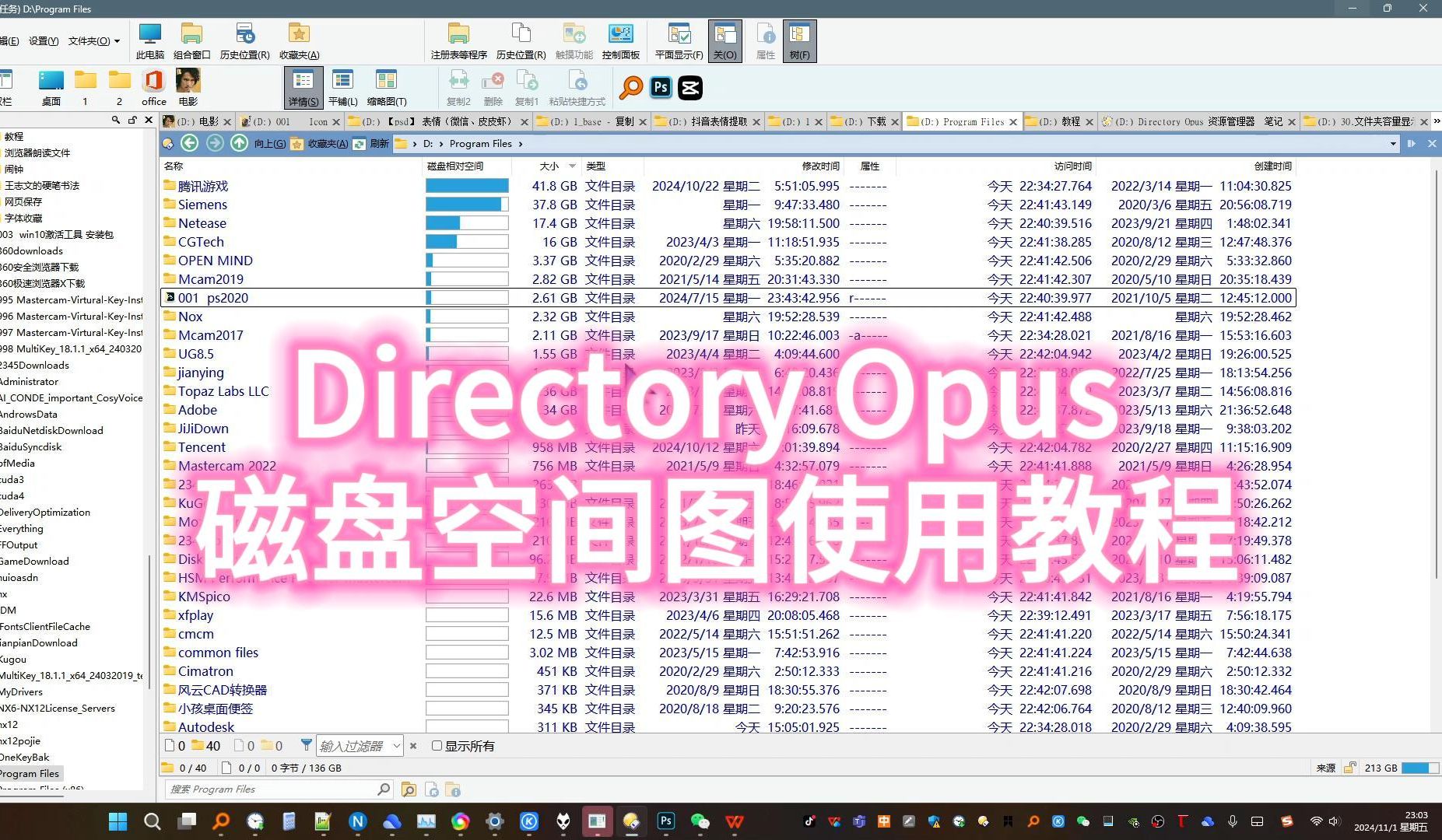Check the 显示所有 checkbox

pos(437,745)
